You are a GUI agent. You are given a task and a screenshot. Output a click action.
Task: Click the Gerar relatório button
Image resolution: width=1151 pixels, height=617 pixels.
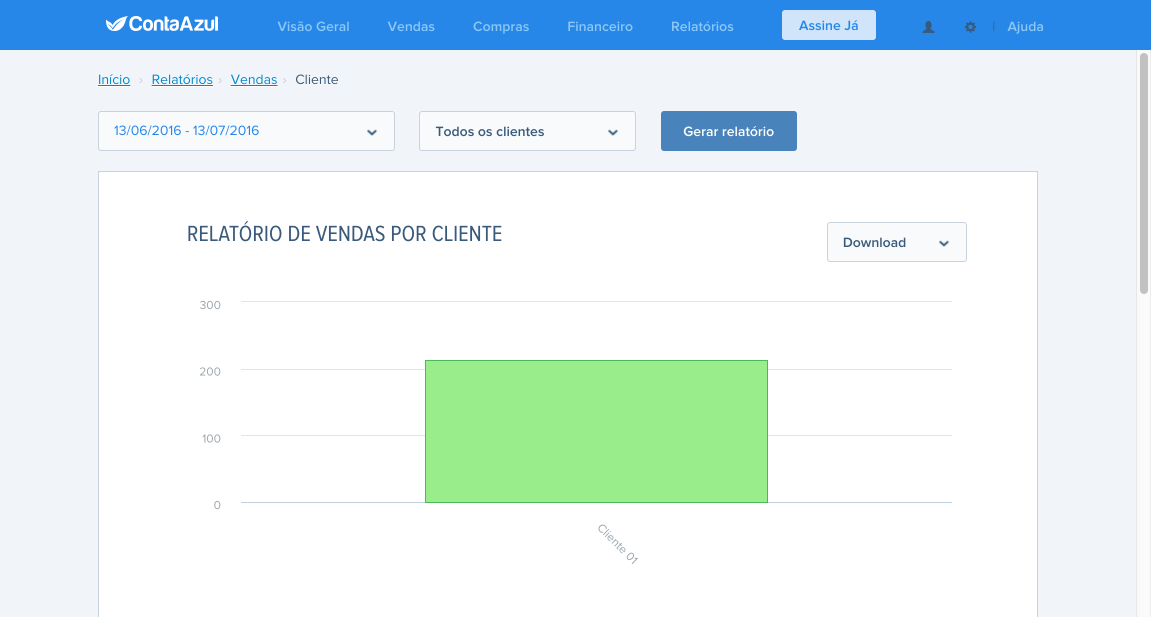(x=728, y=131)
